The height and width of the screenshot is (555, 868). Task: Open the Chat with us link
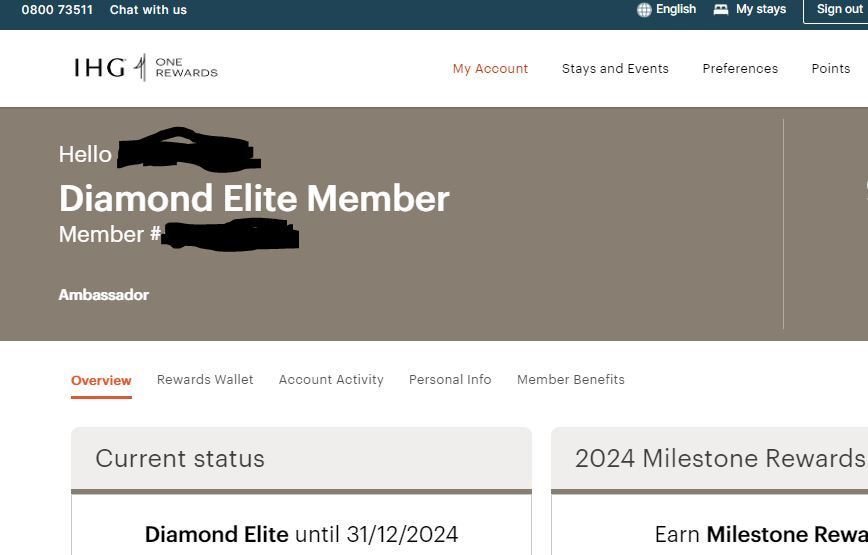(148, 10)
